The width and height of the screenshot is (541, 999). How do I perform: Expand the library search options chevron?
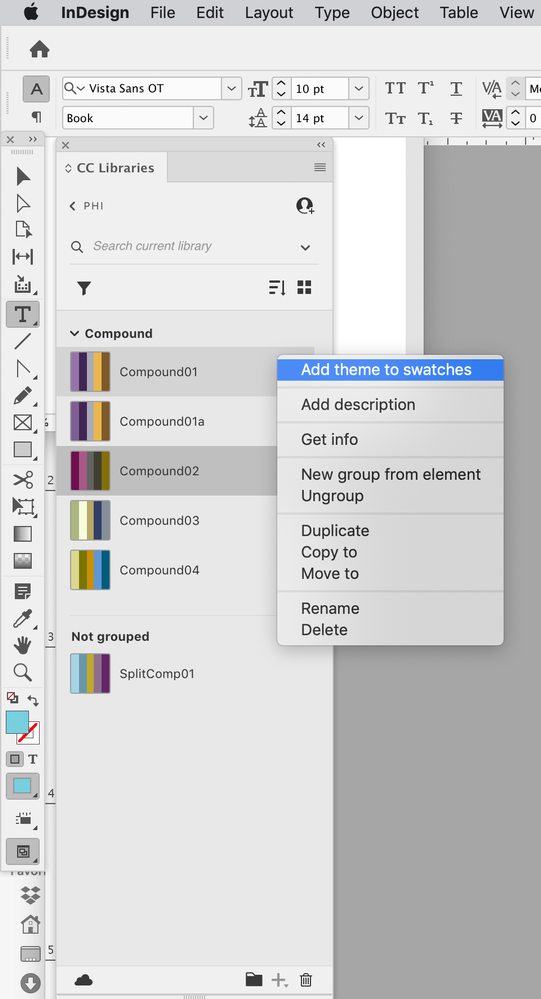(305, 247)
